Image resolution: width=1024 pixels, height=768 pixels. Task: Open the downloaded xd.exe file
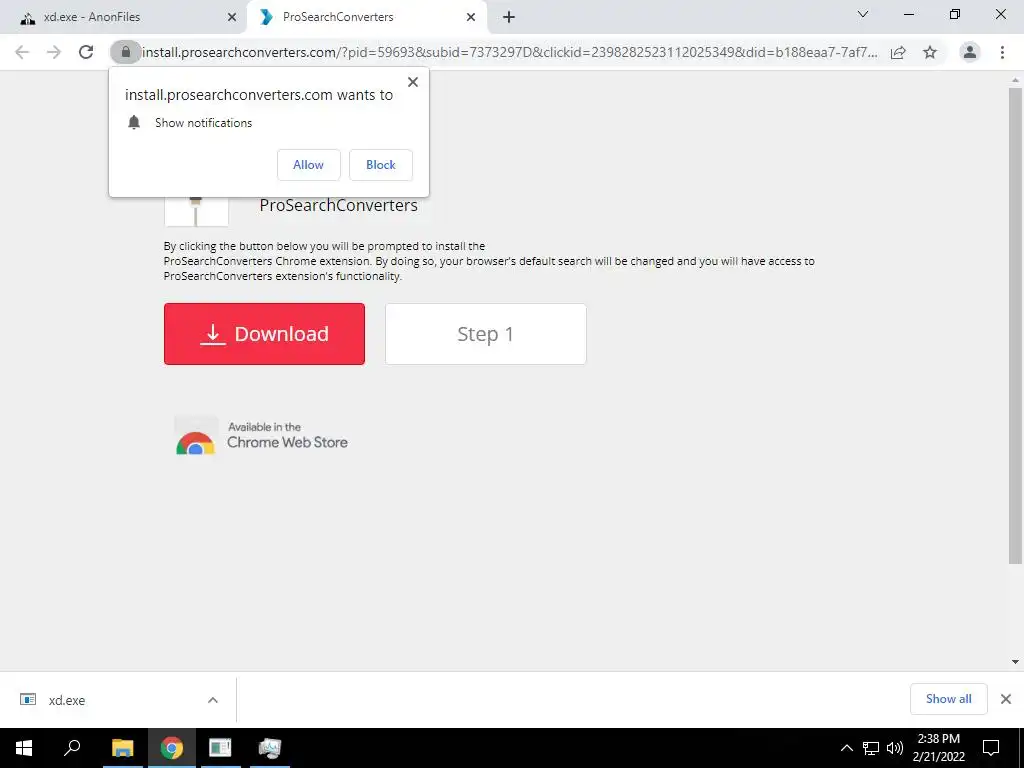point(67,700)
